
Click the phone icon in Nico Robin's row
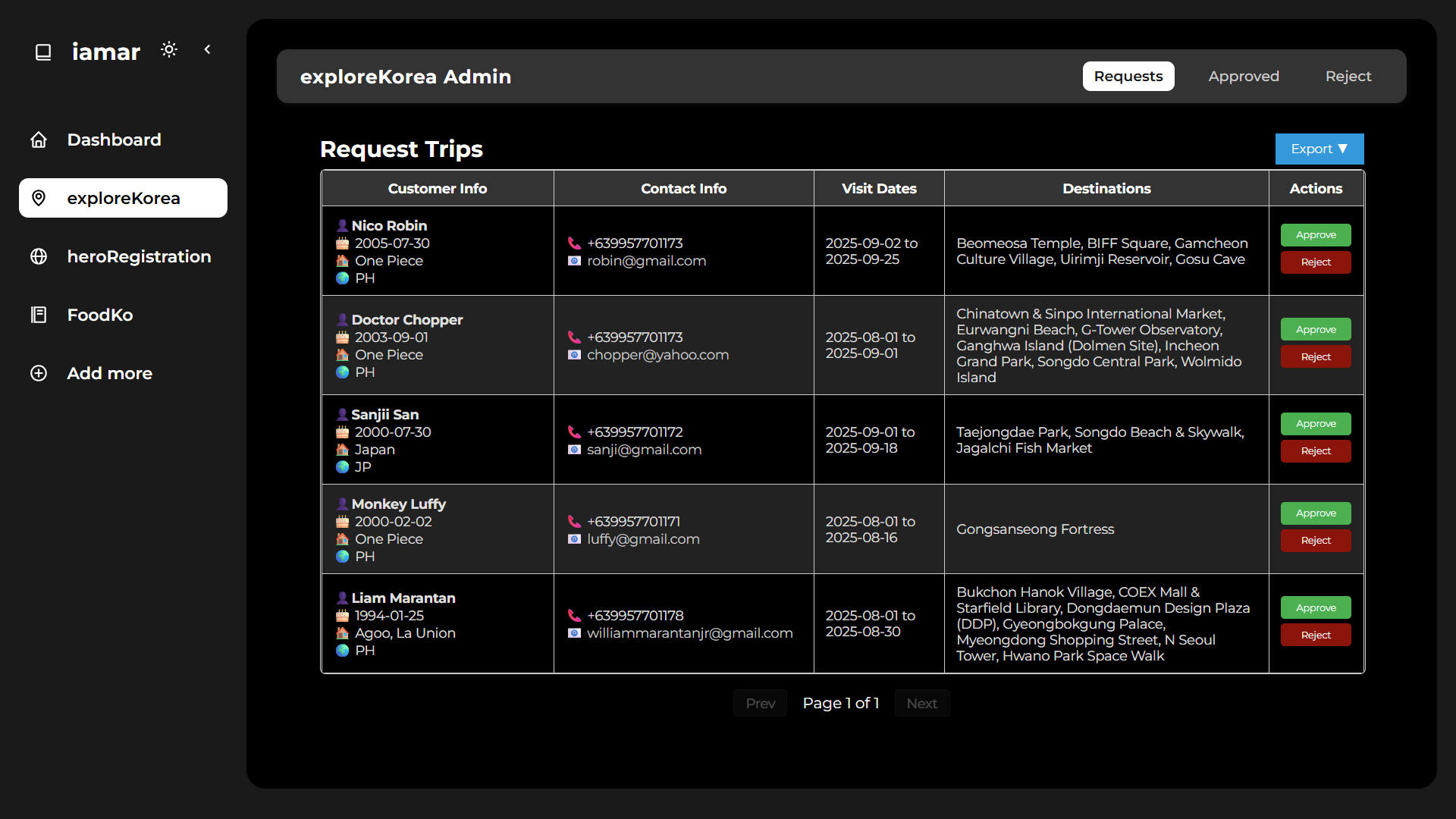coord(574,243)
